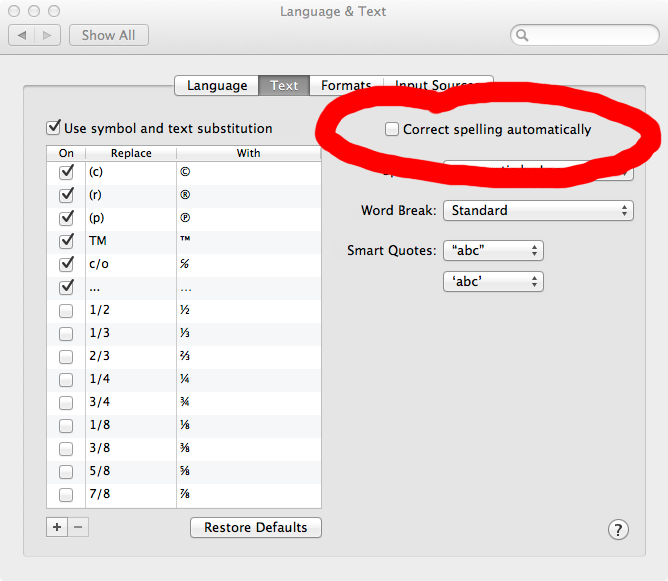Toggle Use symbol and text substitution
The width and height of the screenshot is (668, 581).
tap(54, 128)
